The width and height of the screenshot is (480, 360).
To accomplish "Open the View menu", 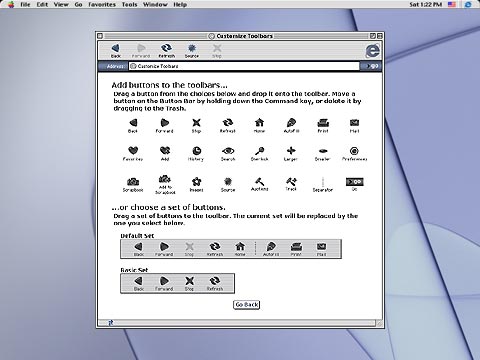I will (61, 4).
